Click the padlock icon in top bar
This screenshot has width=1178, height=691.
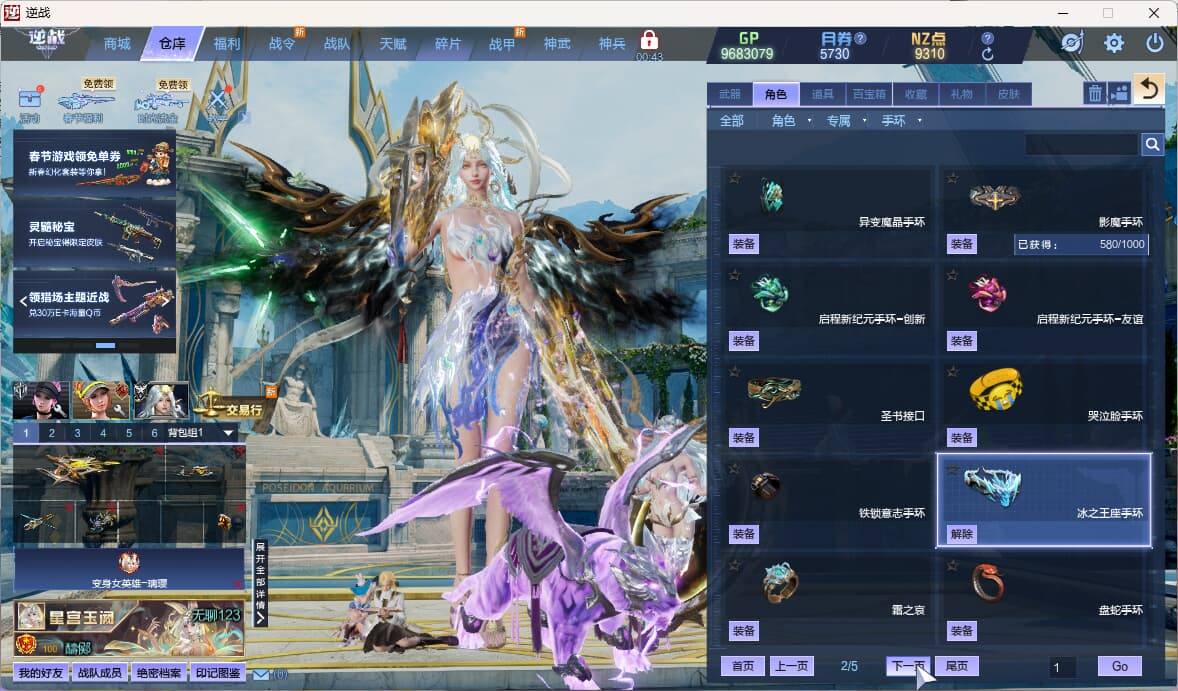click(x=649, y=40)
